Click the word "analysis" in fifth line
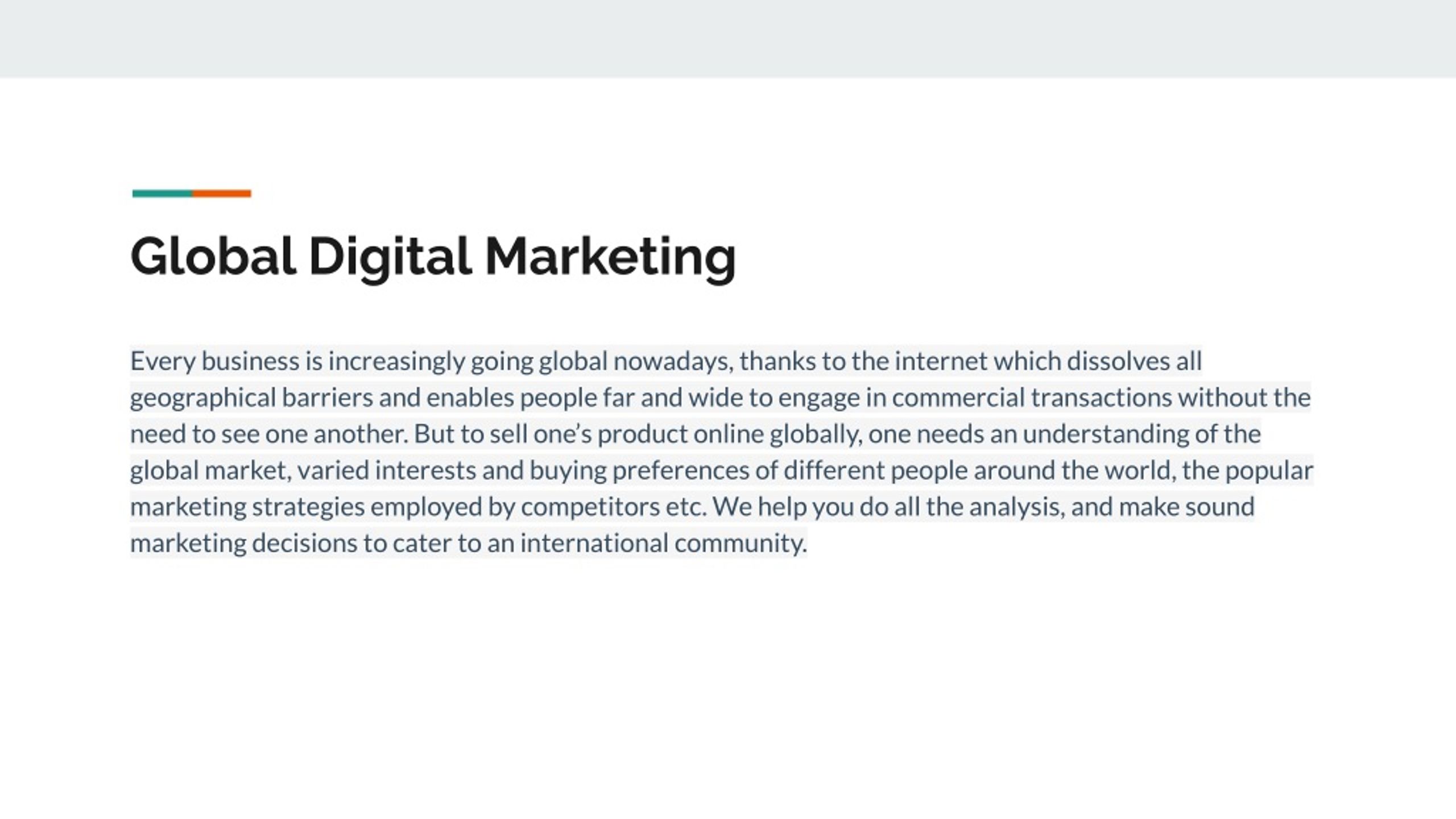 click(x=1017, y=507)
